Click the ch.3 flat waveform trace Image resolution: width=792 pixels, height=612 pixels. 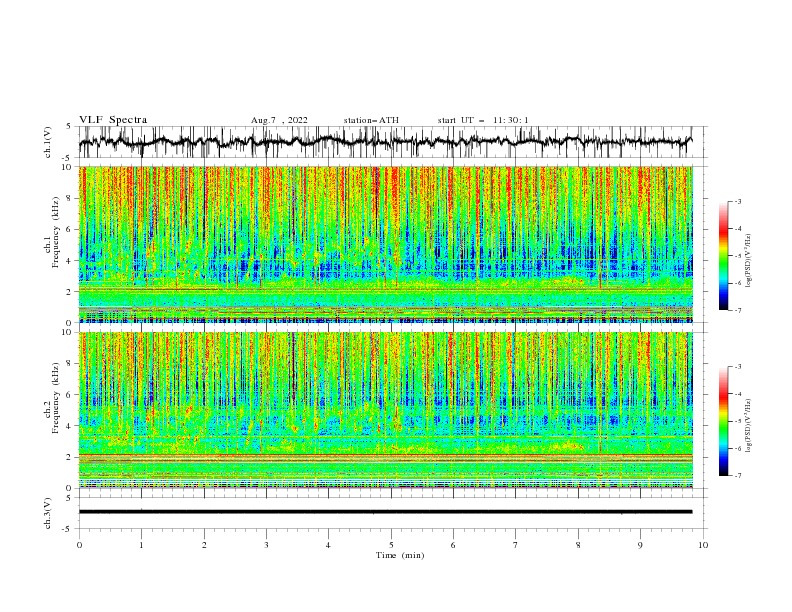(386, 512)
